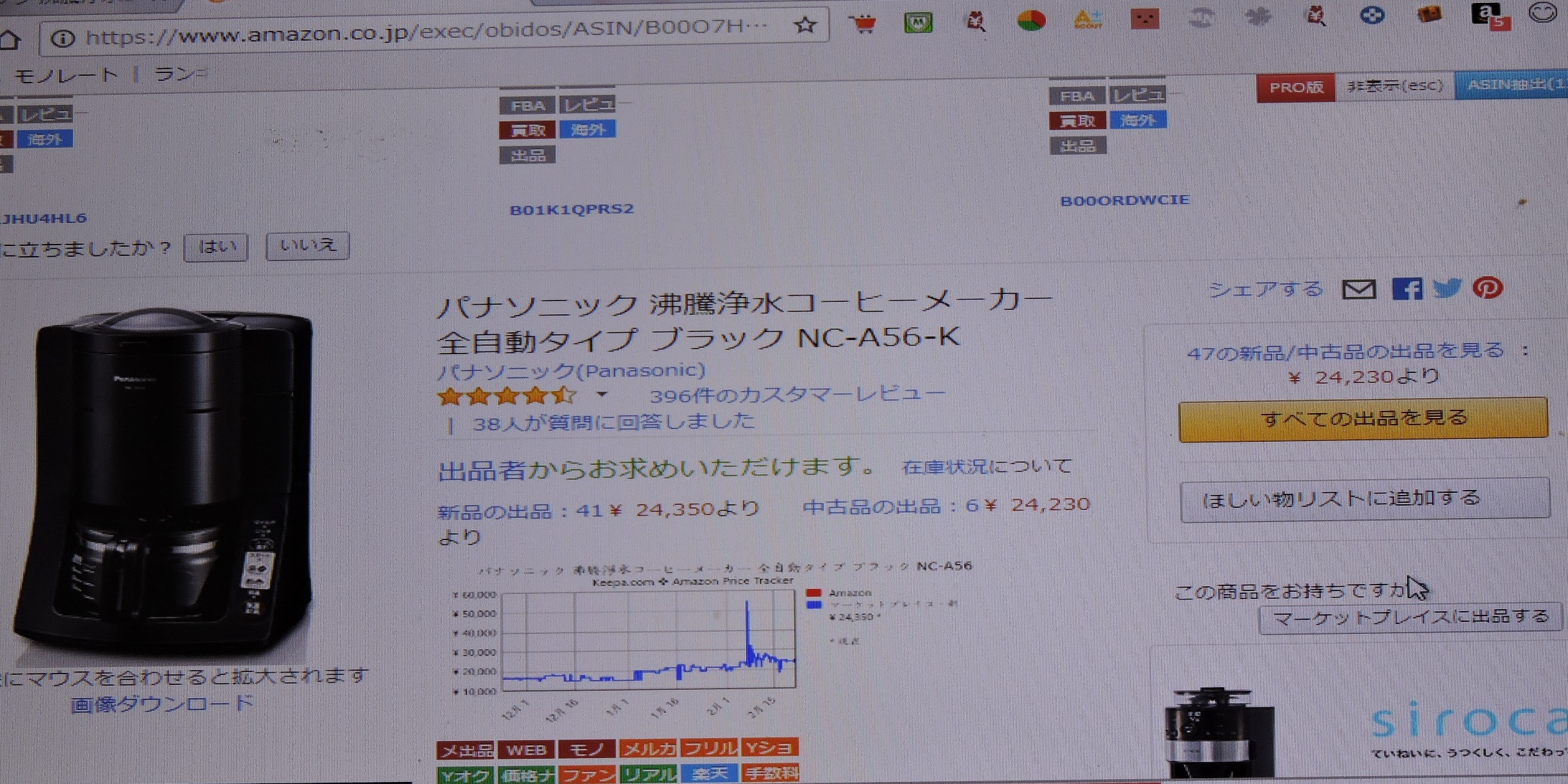Click the green M shield extension icon
Screen dimensions: 1568x784
(918, 22)
